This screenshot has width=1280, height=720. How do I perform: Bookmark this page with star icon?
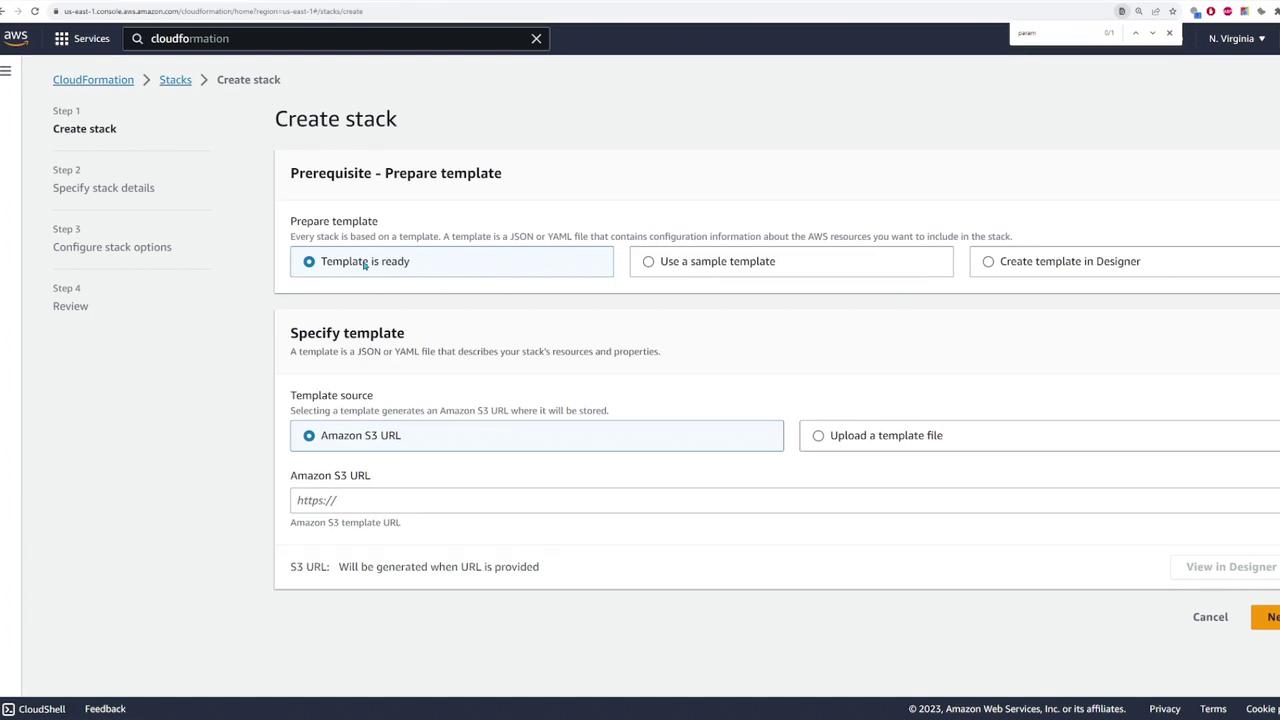pyautogui.click(x=1172, y=11)
